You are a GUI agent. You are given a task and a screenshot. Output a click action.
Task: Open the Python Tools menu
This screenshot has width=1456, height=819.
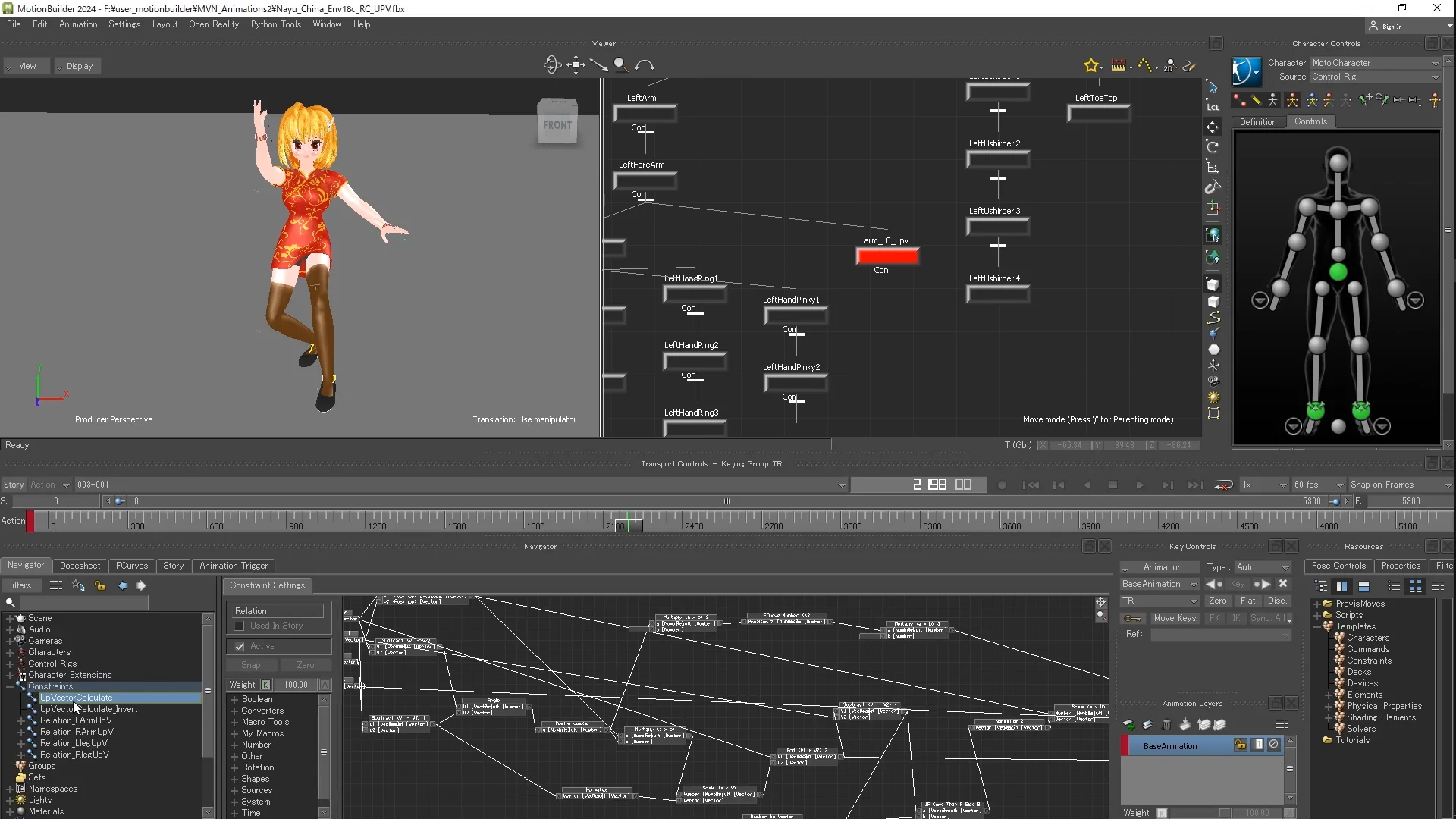(275, 24)
